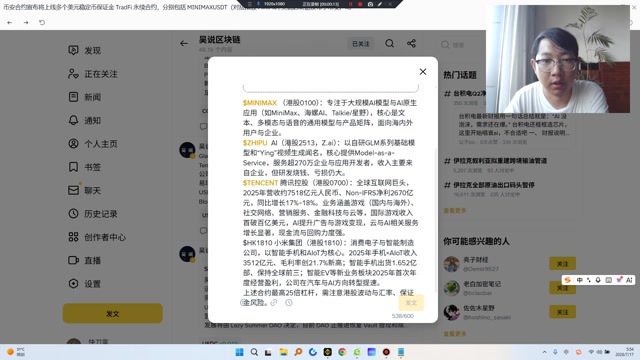Click browser back arrow
640x360 pixels.
click(x=10, y=22)
